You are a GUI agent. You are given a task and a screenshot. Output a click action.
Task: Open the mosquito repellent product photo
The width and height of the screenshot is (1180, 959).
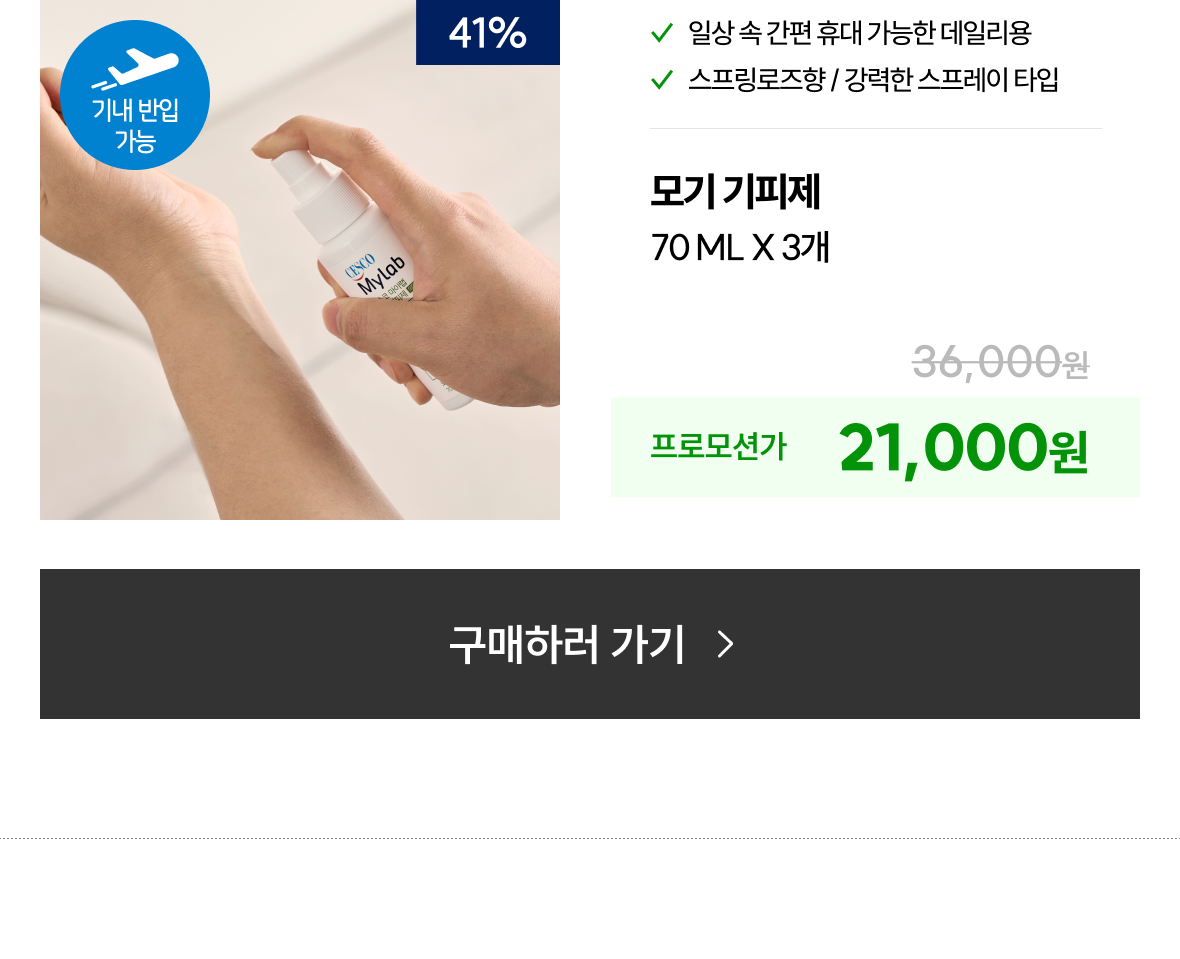(x=300, y=260)
